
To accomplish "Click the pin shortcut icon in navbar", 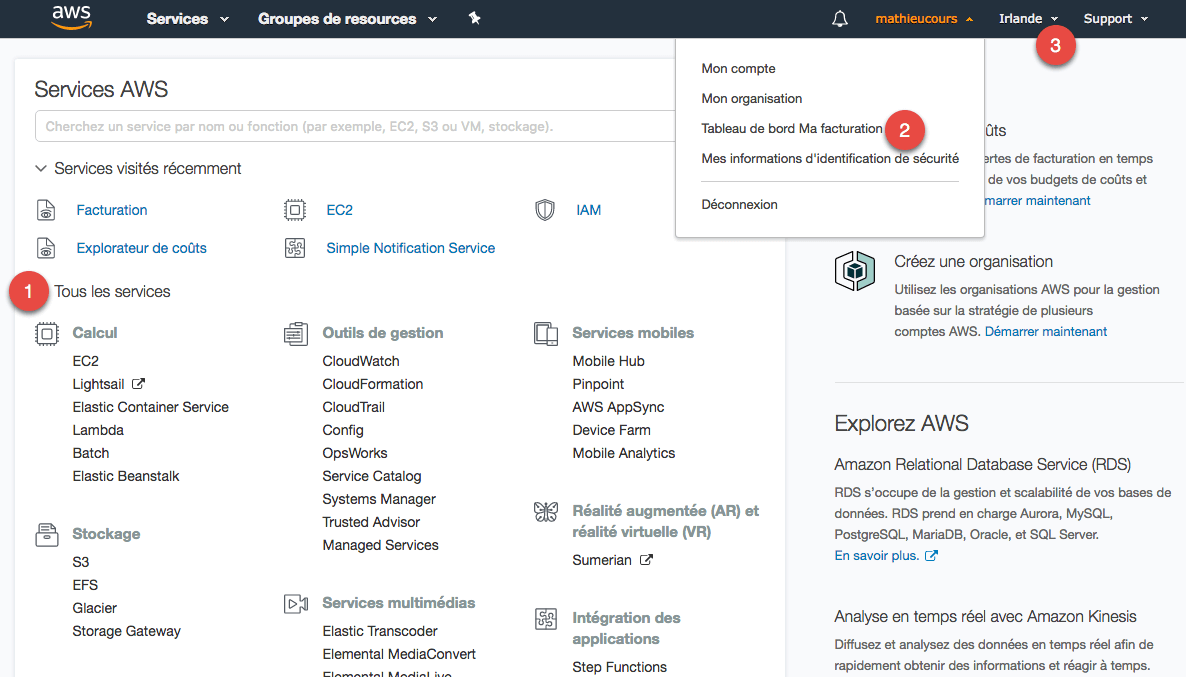I will click(474, 18).
